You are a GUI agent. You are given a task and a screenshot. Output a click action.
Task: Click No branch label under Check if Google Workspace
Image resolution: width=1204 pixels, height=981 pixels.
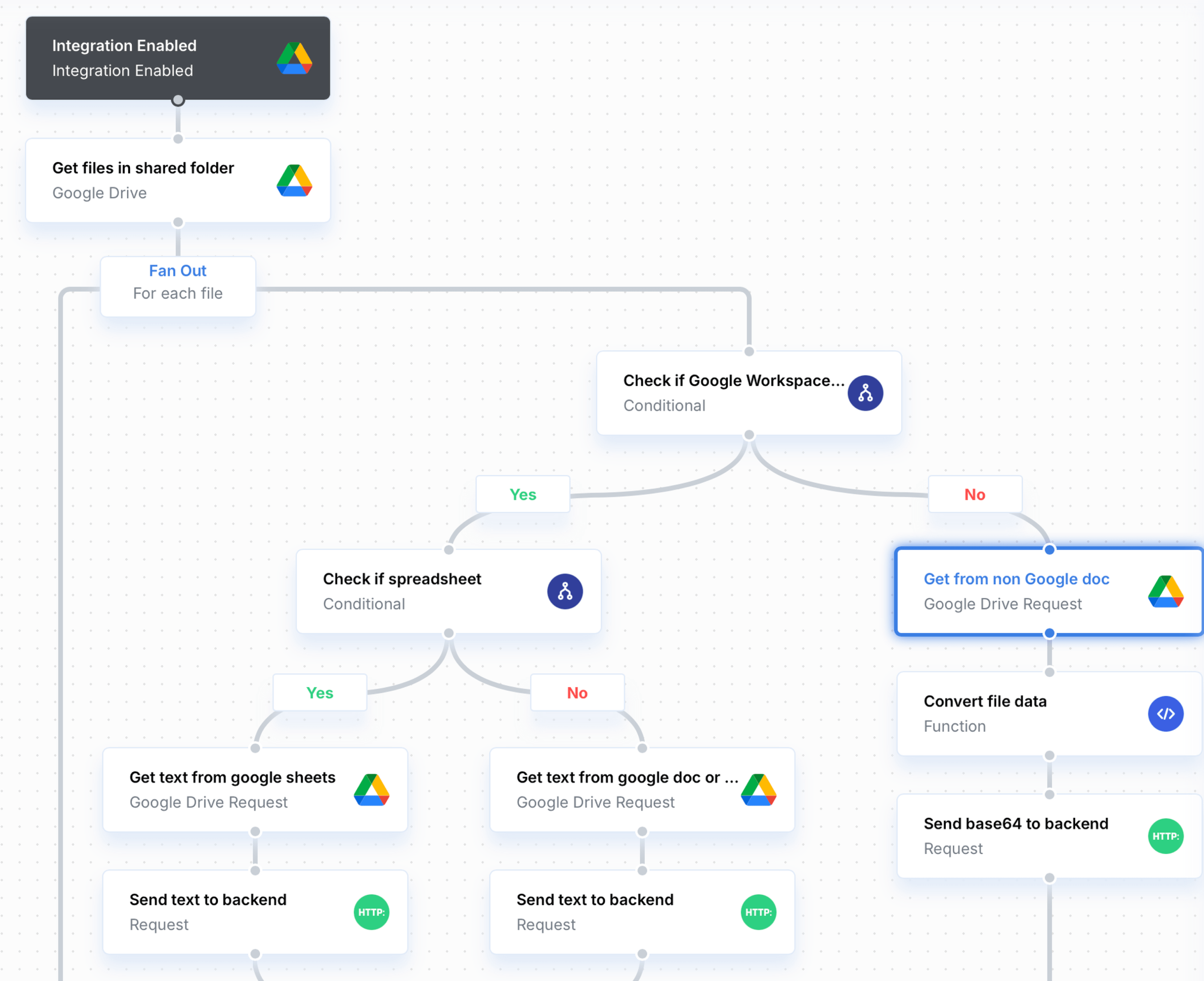coord(974,494)
